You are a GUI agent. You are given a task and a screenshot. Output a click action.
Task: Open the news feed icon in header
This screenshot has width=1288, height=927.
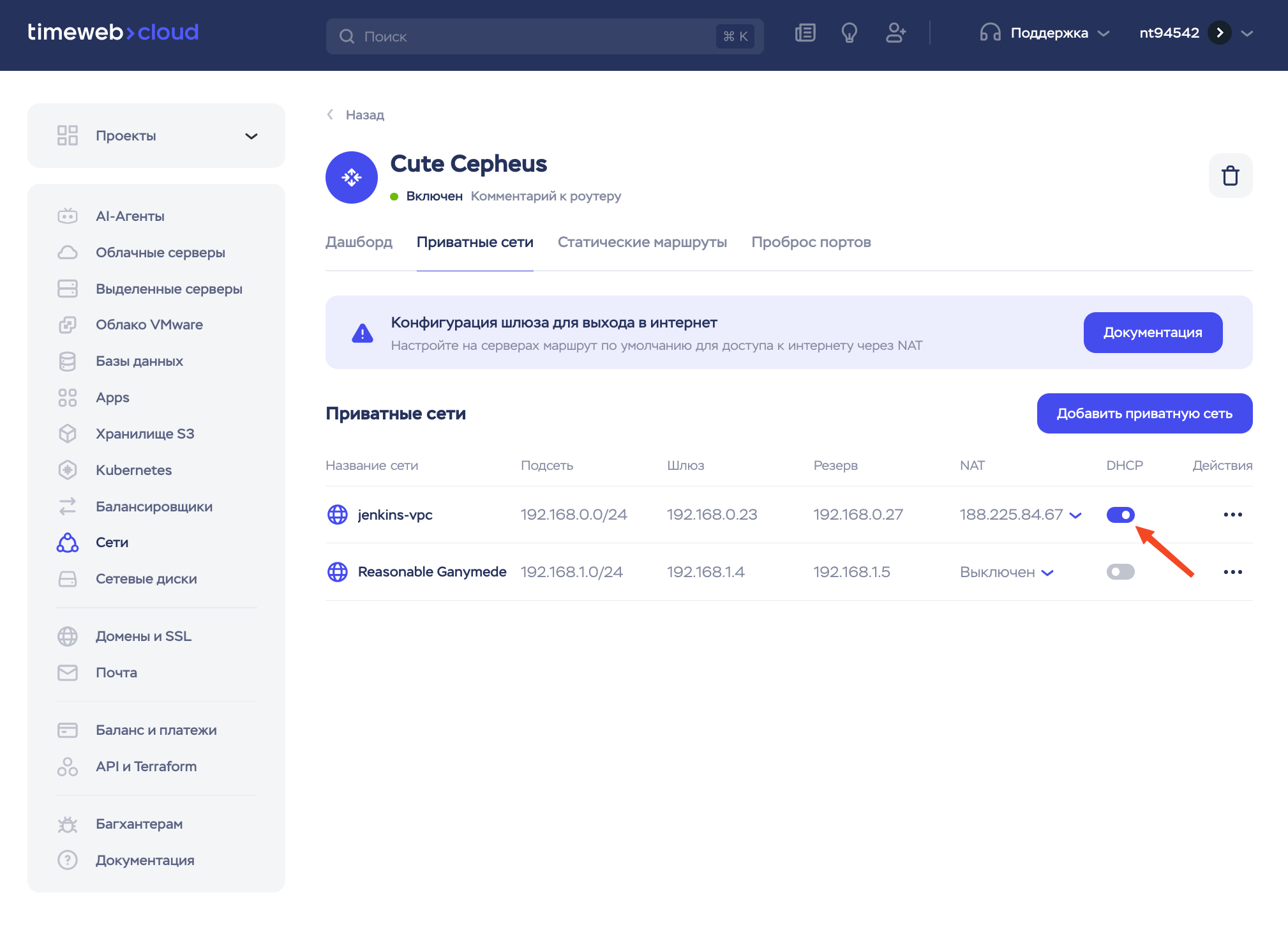click(805, 33)
